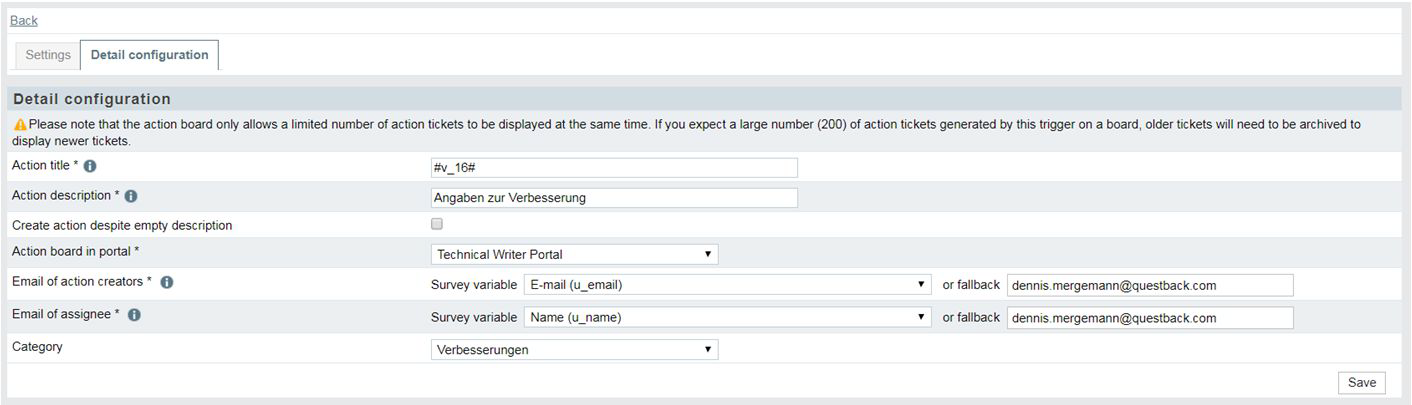Screen dimensions: 1412x405
Task: Expand the Category dropdown showing Verbesserungen
Action: (x=574, y=350)
